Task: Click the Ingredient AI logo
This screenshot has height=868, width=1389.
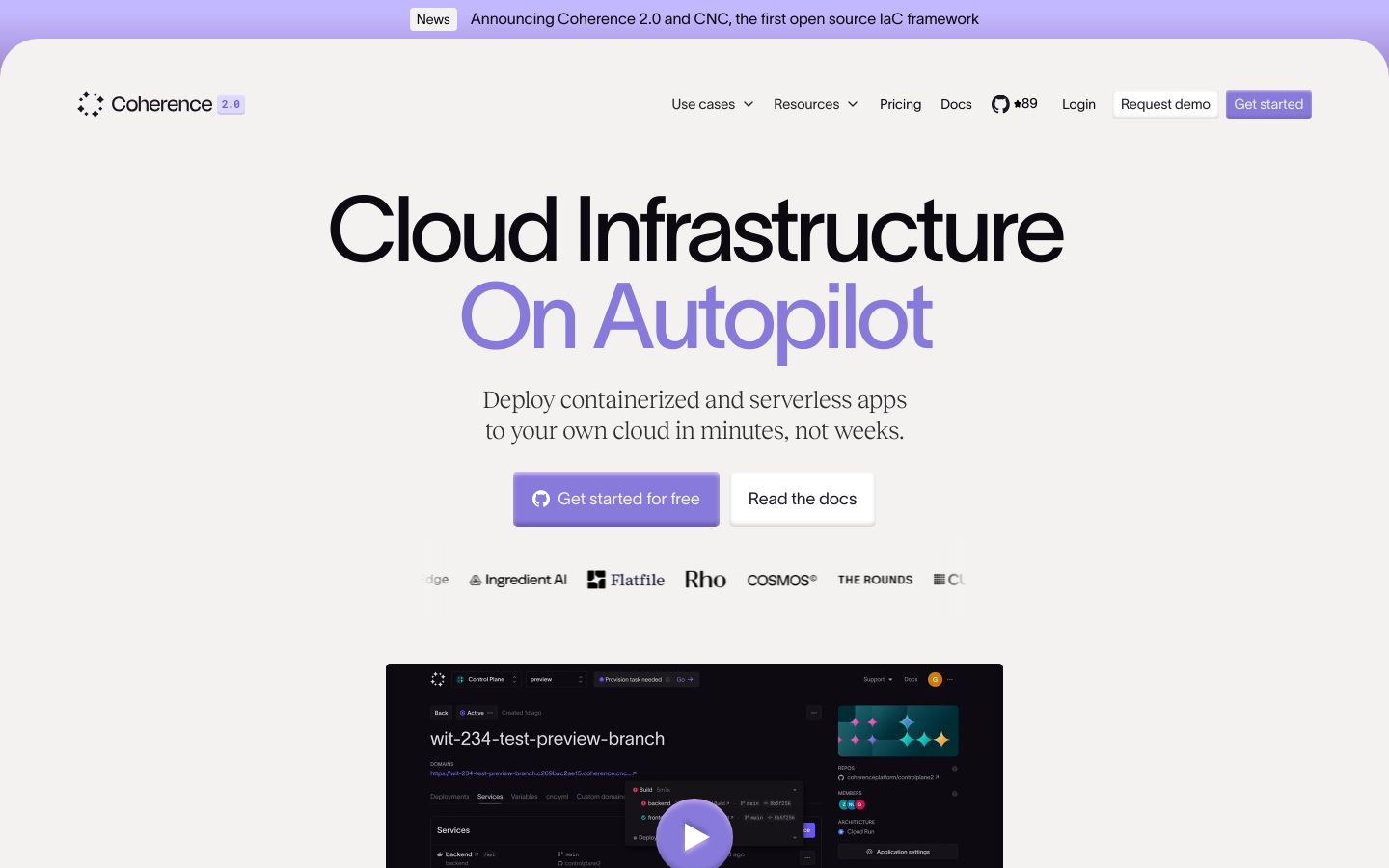Action: click(x=518, y=580)
